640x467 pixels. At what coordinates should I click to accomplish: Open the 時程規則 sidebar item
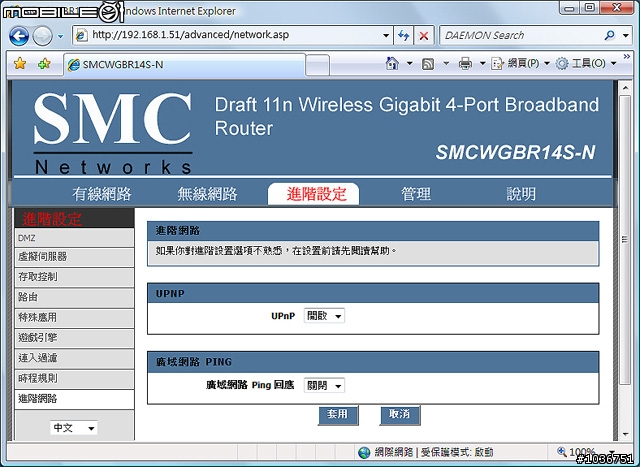(x=74, y=379)
